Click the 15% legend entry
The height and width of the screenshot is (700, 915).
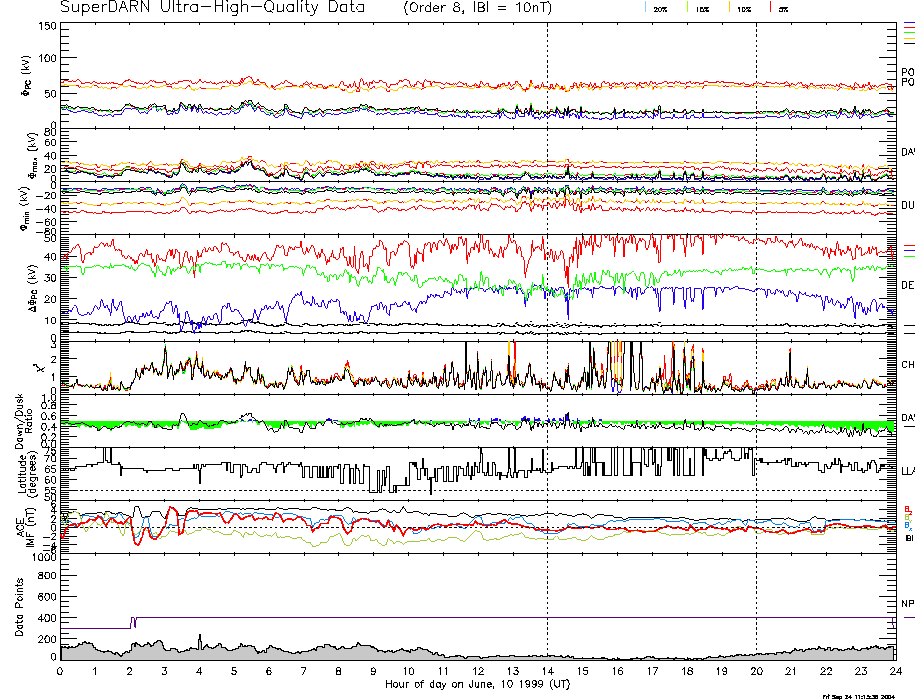point(704,8)
